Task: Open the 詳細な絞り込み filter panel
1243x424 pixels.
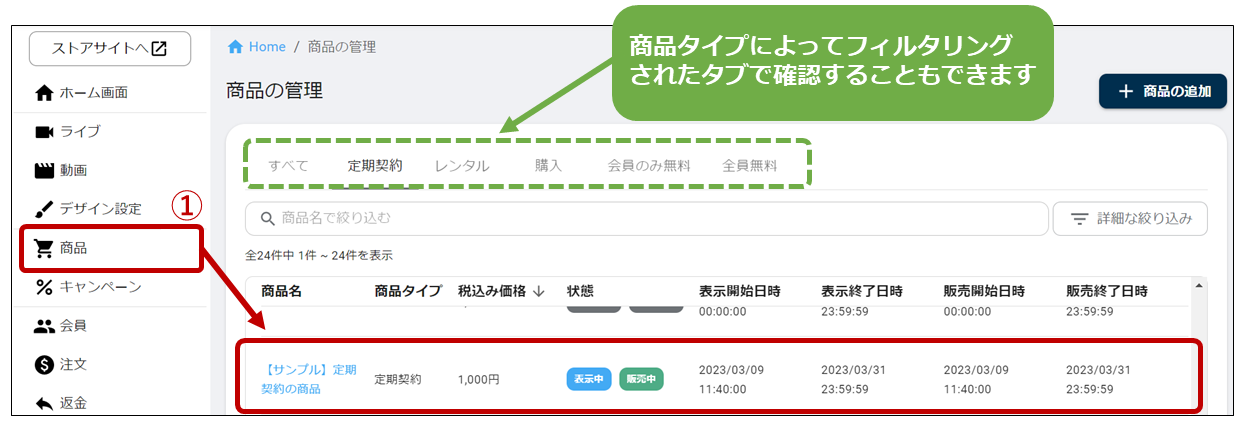Action: pyautogui.click(x=1130, y=218)
